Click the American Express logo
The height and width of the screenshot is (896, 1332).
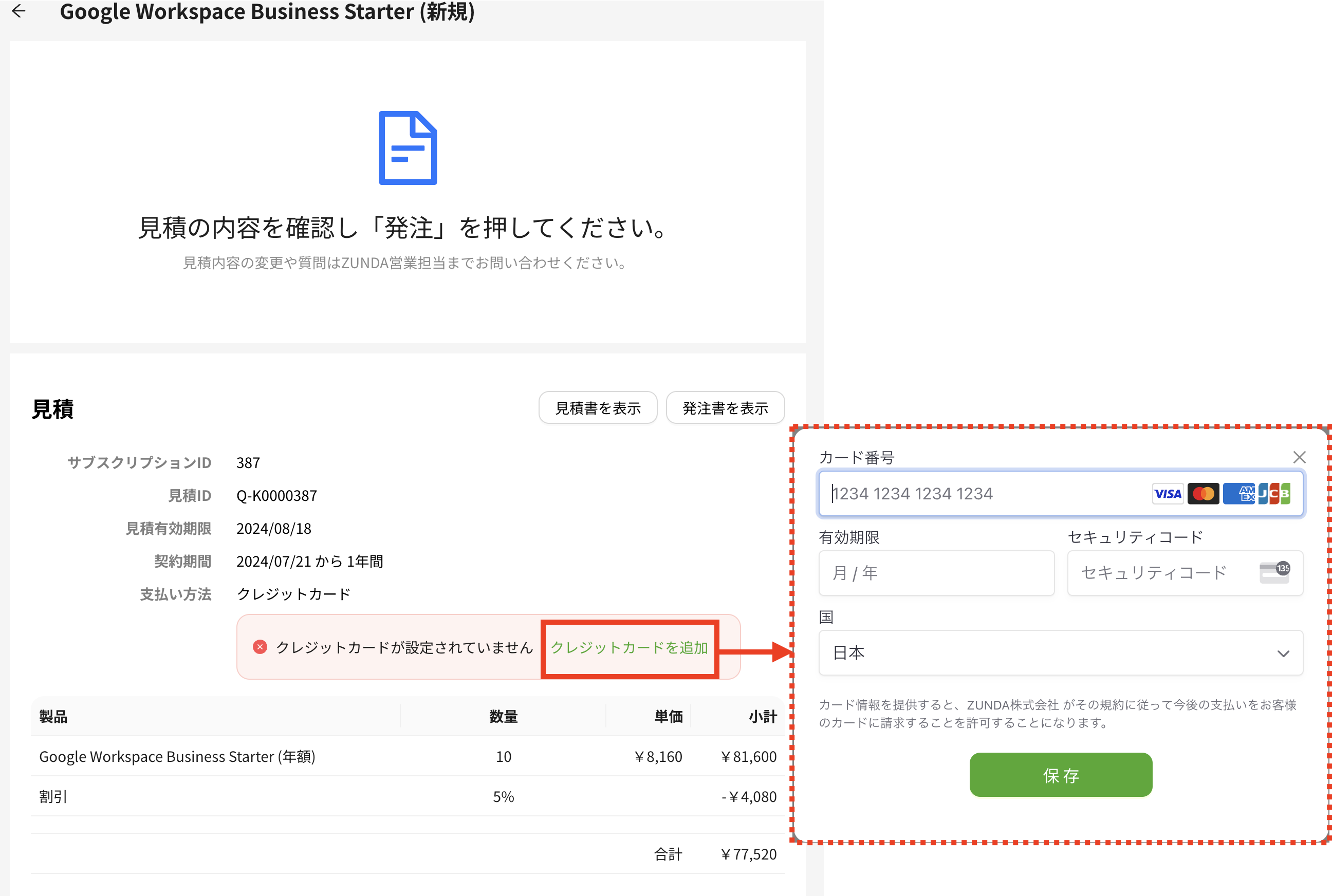click(1238, 494)
